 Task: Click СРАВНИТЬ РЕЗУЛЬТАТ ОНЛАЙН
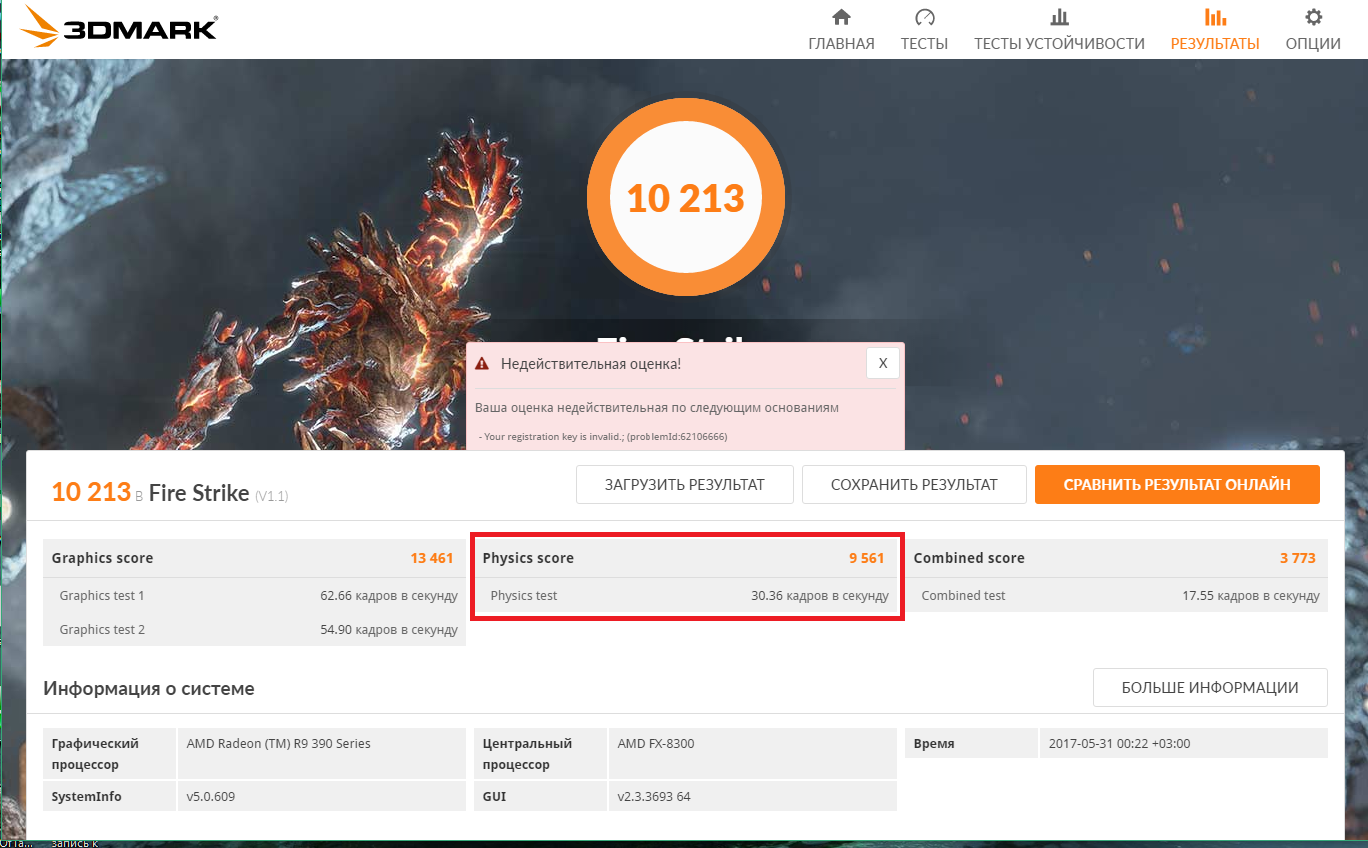(x=1177, y=485)
